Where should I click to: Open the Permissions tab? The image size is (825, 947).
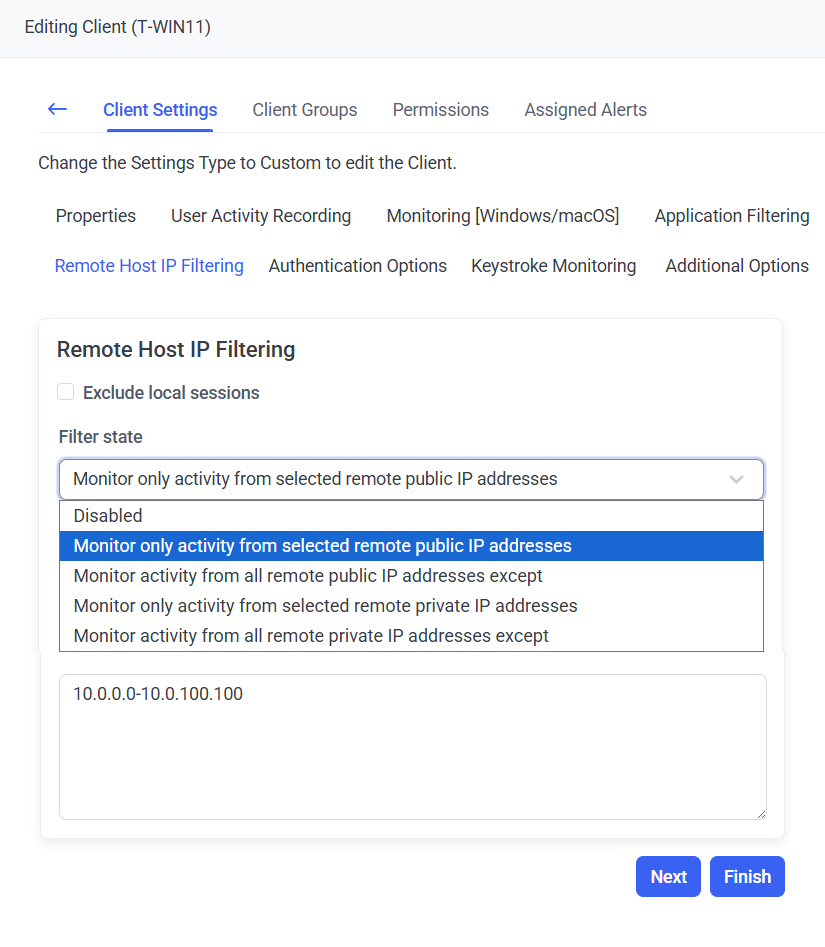click(x=440, y=110)
